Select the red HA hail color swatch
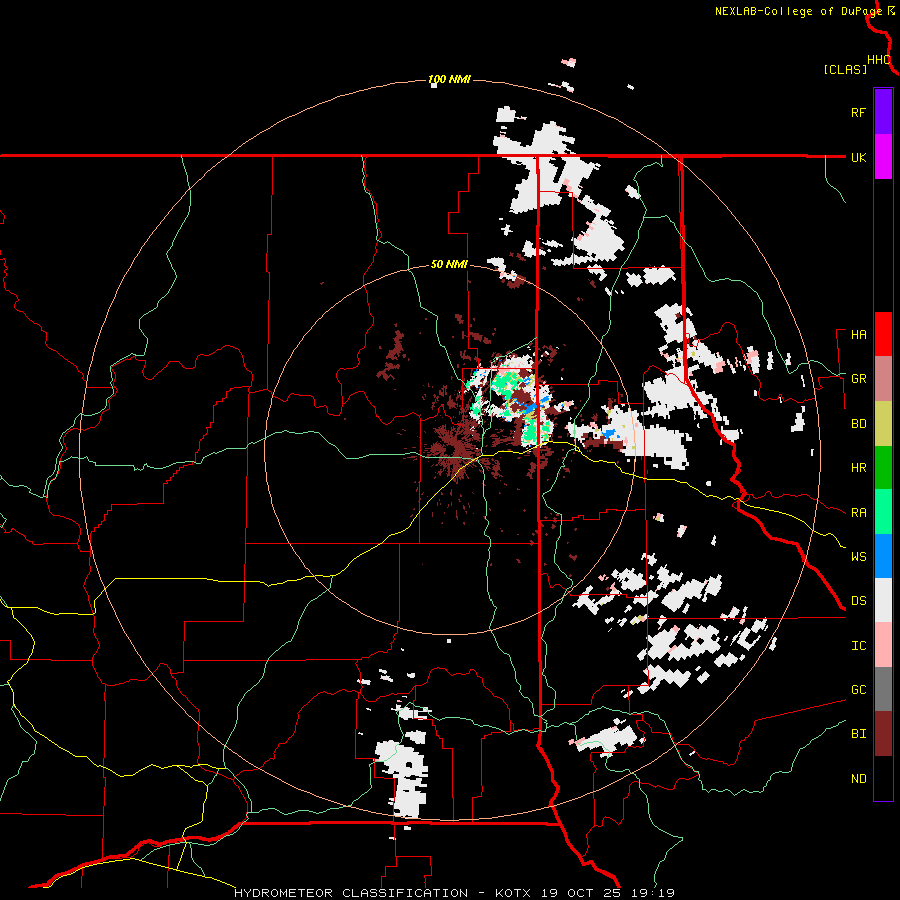The width and height of the screenshot is (900, 900). point(883,334)
